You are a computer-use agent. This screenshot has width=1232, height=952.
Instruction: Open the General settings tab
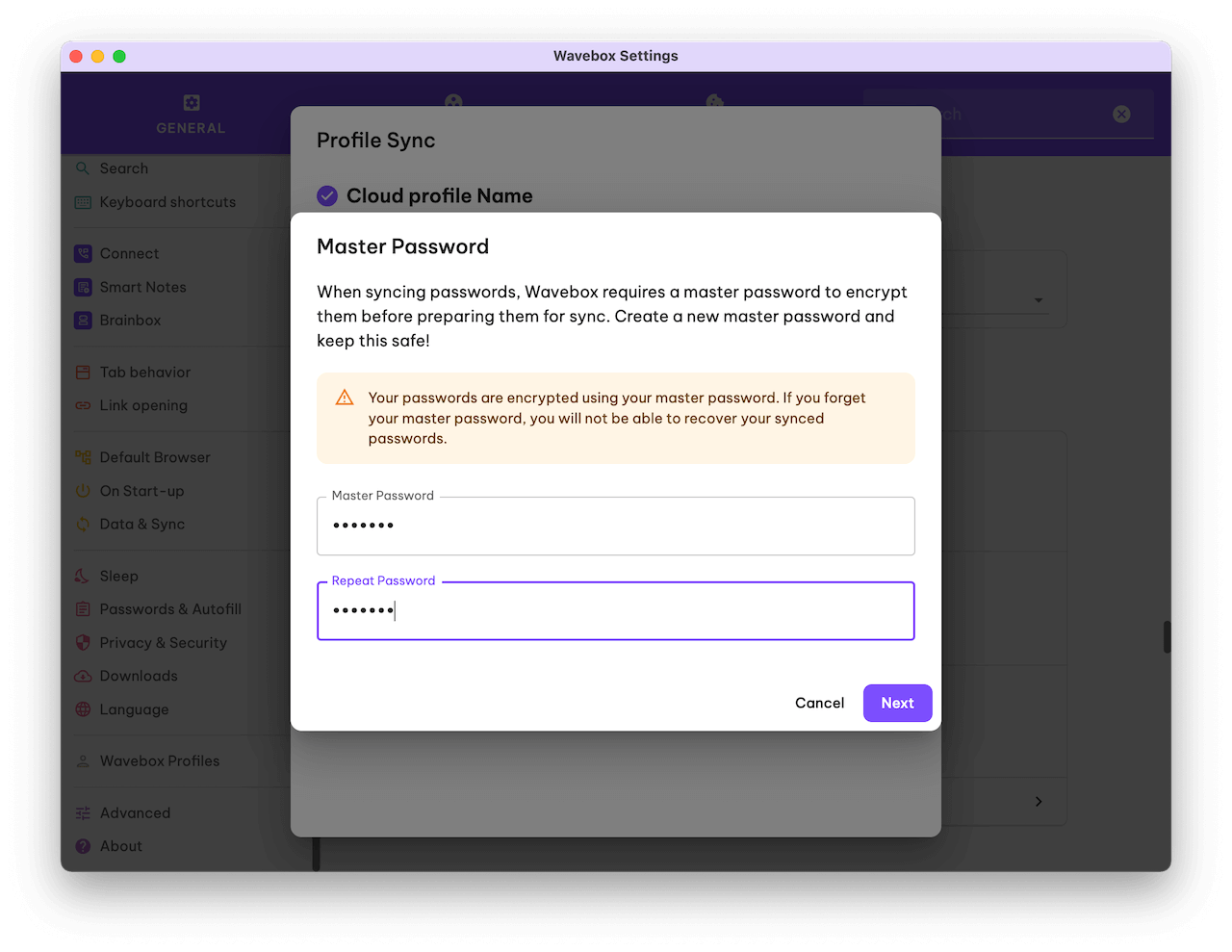(x=191, y=114)
